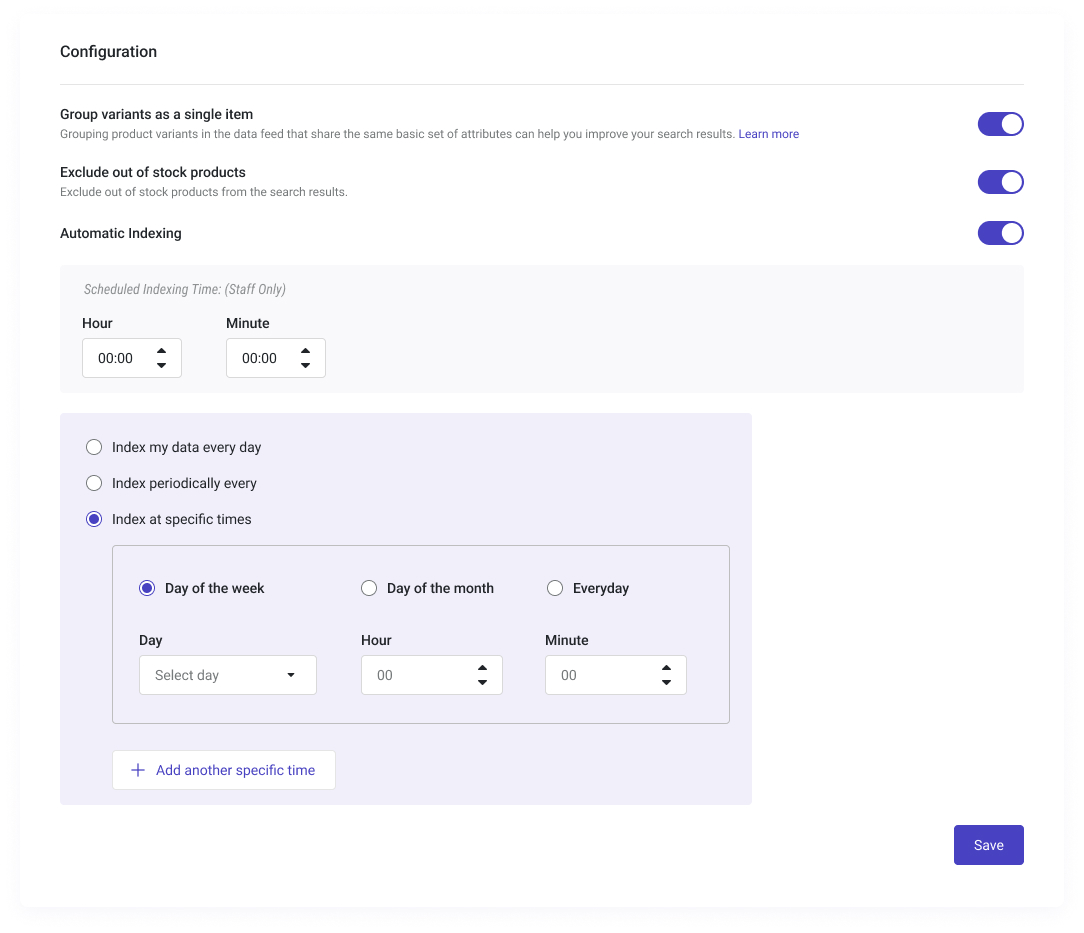This screenshot has width=1084, height=933.
Task: Increment specific time Minute stepper up
Action: point(666,668)
